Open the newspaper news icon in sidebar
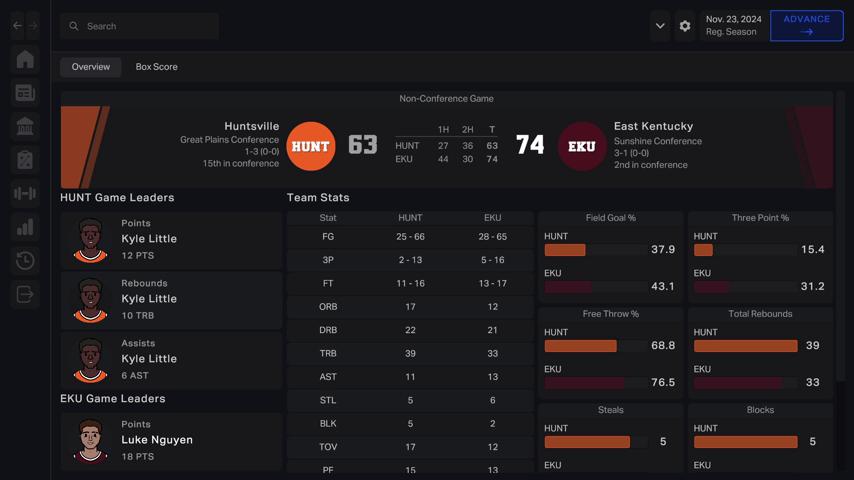854x480 pixels. 25,93
